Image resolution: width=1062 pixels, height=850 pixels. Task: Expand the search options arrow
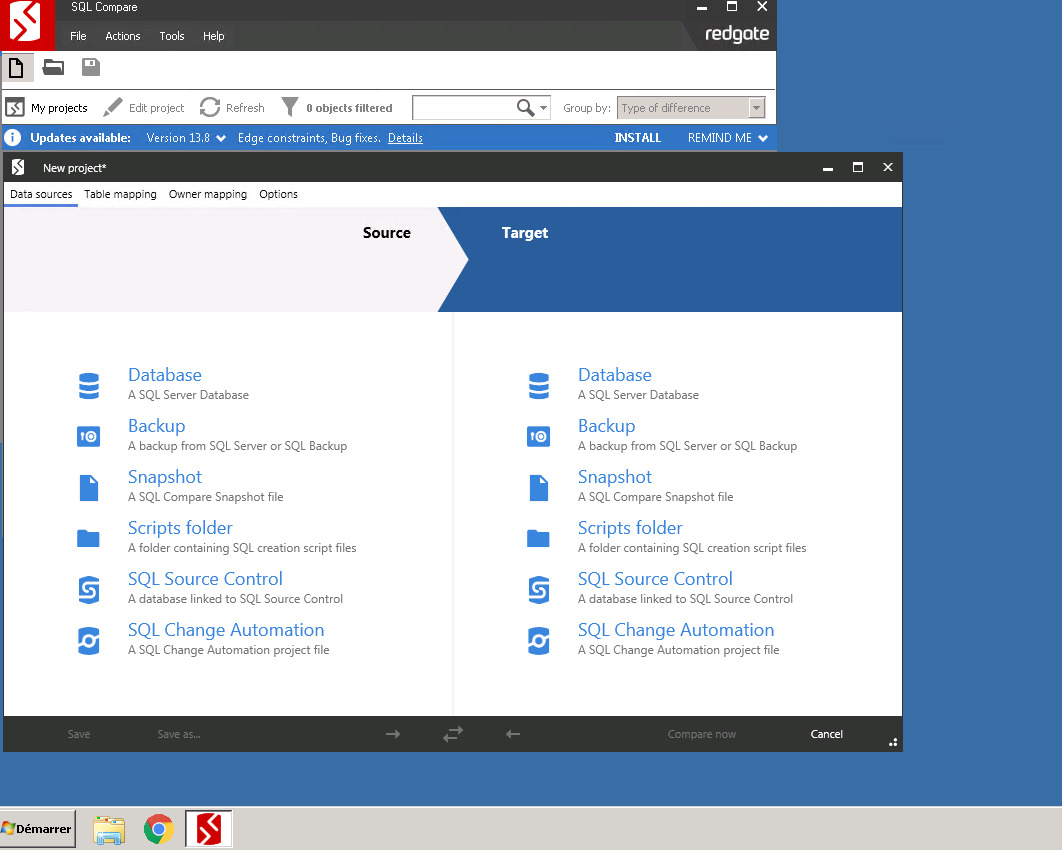[x=543, y=108]
